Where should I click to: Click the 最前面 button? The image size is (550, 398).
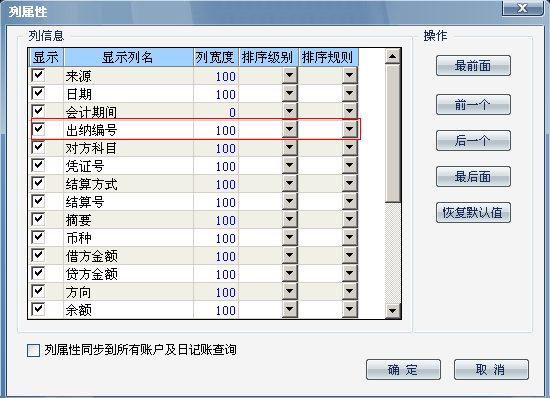[x=473, y=66]
